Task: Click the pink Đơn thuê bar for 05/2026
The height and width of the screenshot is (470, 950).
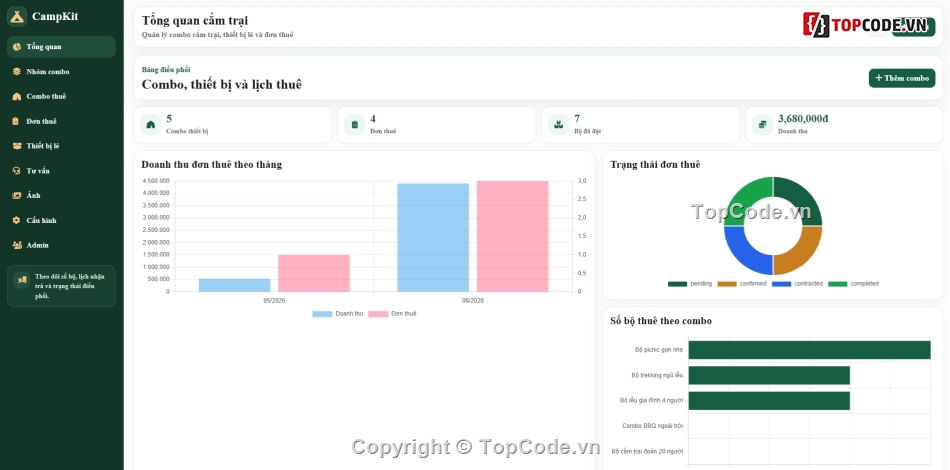Action: click(x=314, y=273)
